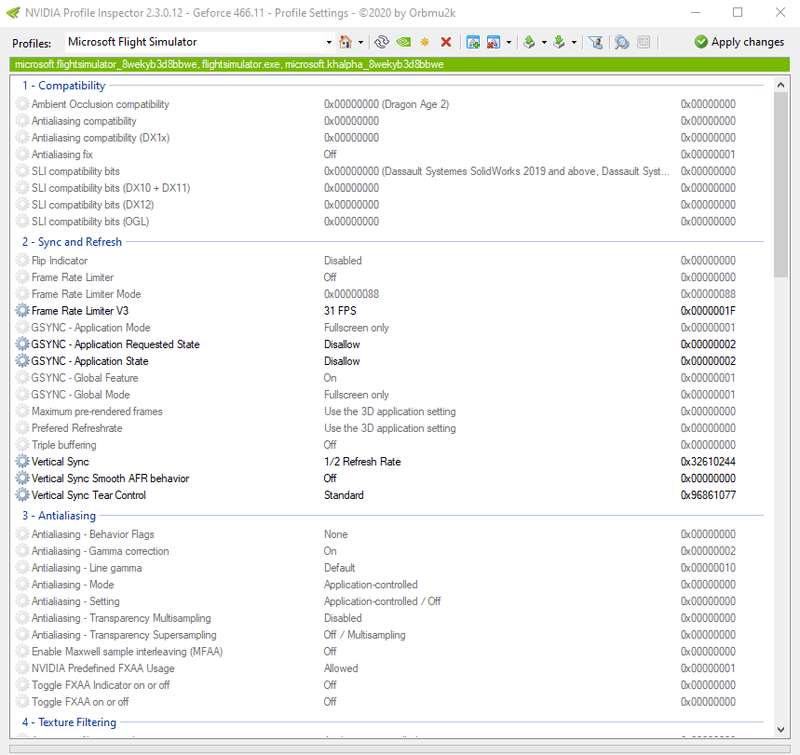Click gear icon beside Ambient Occlusion compatibility

tap(22, 104)
